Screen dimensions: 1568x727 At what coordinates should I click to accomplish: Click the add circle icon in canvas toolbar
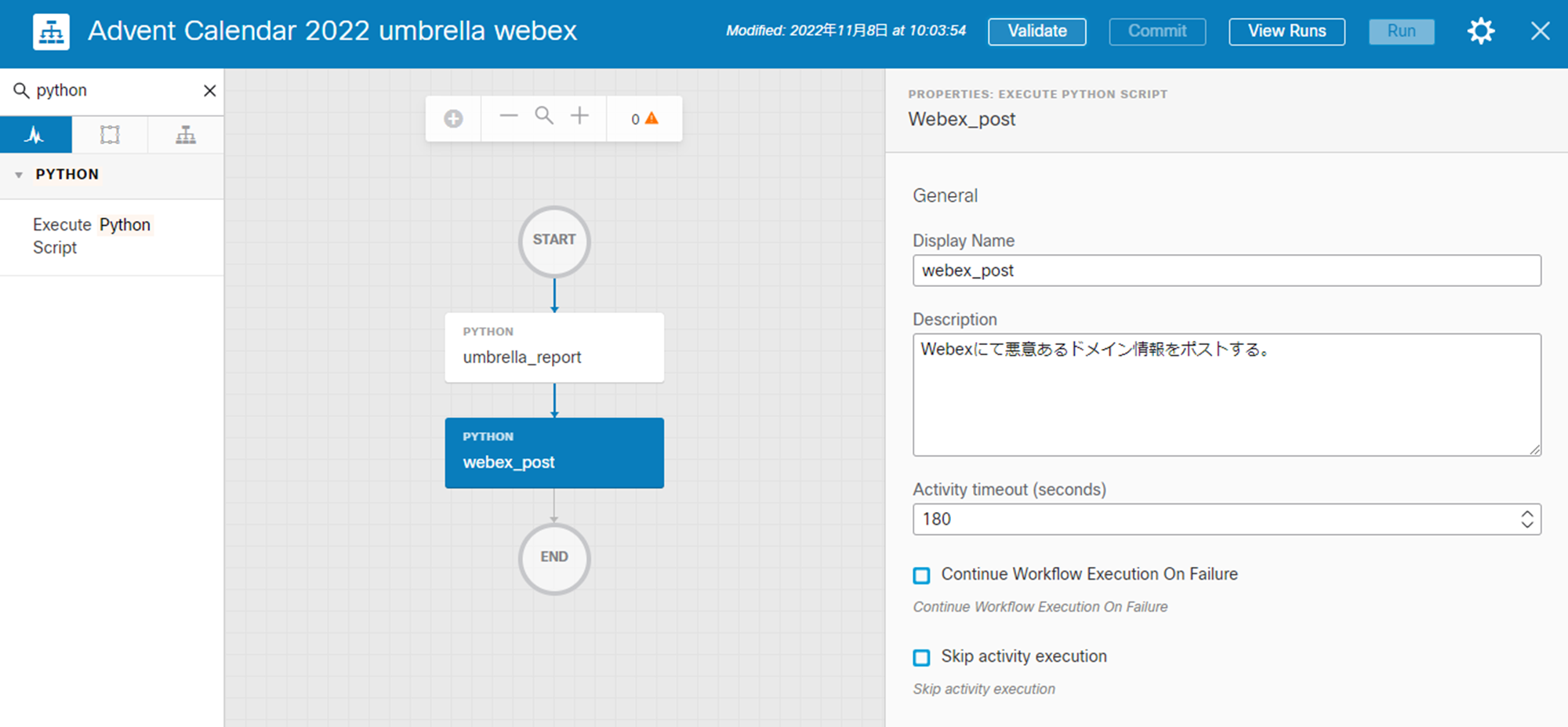(453, 118)
